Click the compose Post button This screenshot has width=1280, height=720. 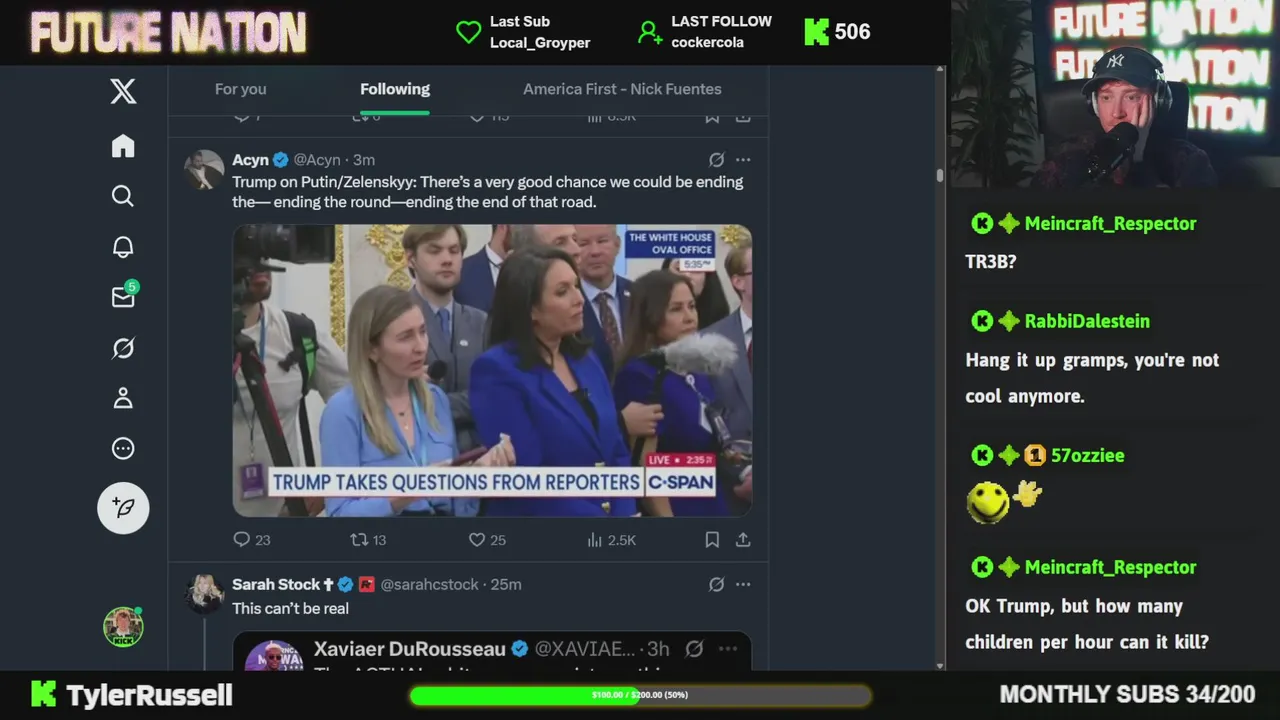pos(123,507)
